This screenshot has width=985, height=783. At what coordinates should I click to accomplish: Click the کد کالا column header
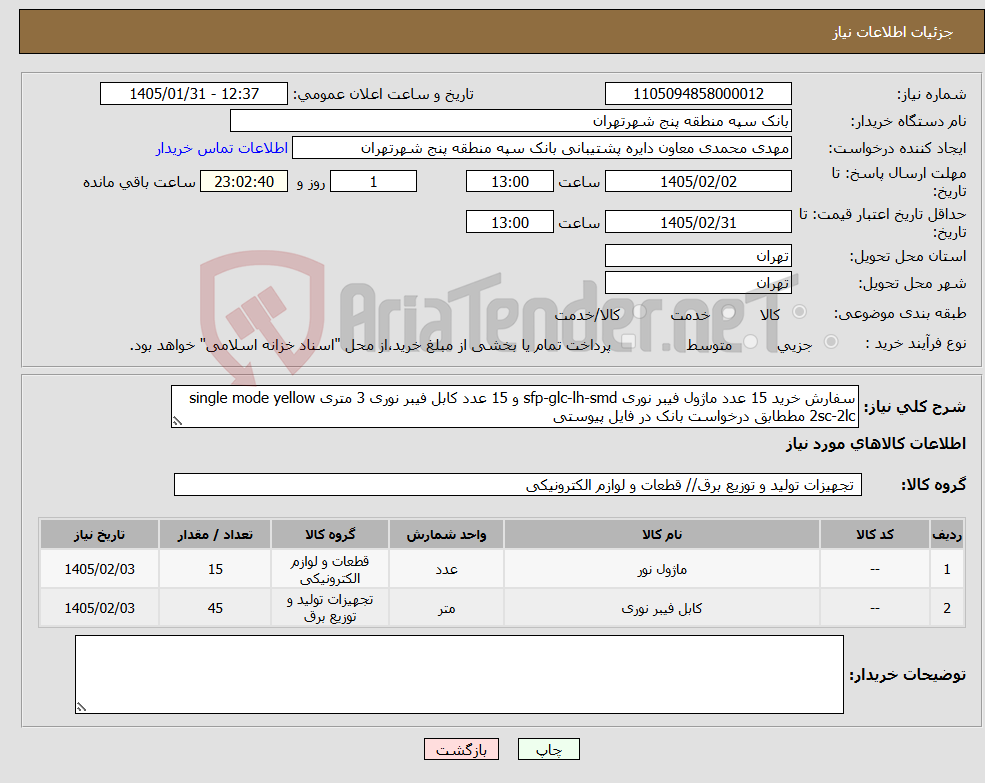874,534
